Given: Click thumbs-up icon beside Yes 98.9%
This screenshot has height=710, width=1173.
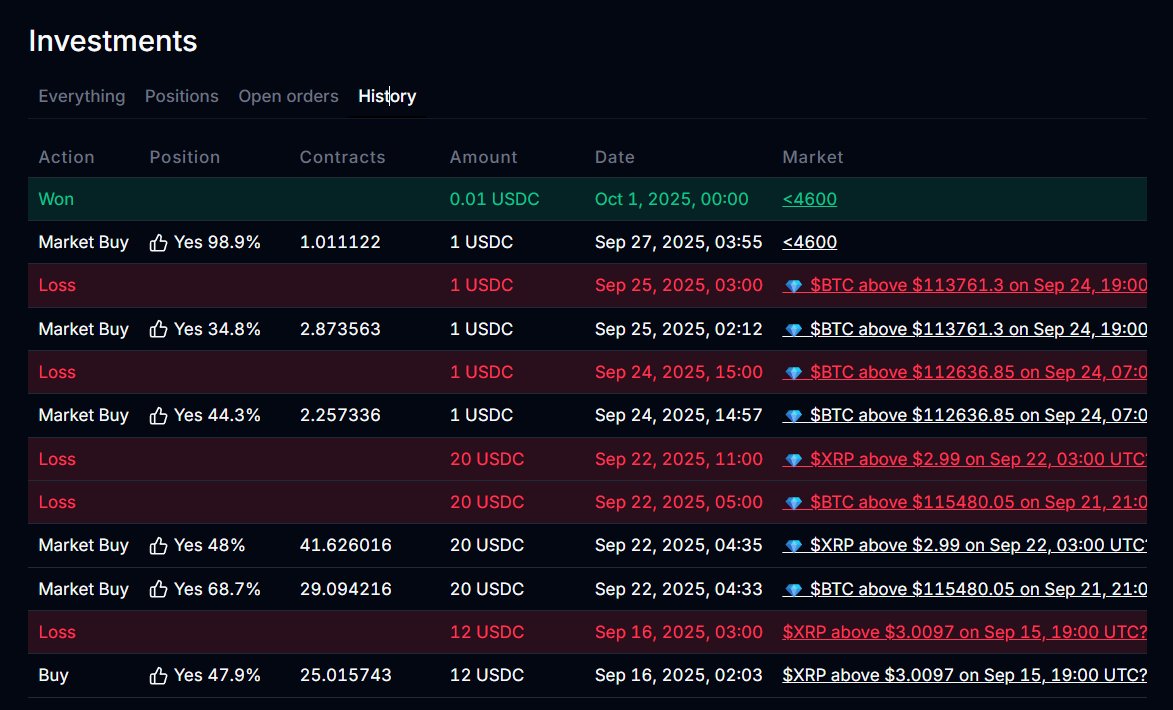Looking at the screenshot, I should (x=158, y=242).
